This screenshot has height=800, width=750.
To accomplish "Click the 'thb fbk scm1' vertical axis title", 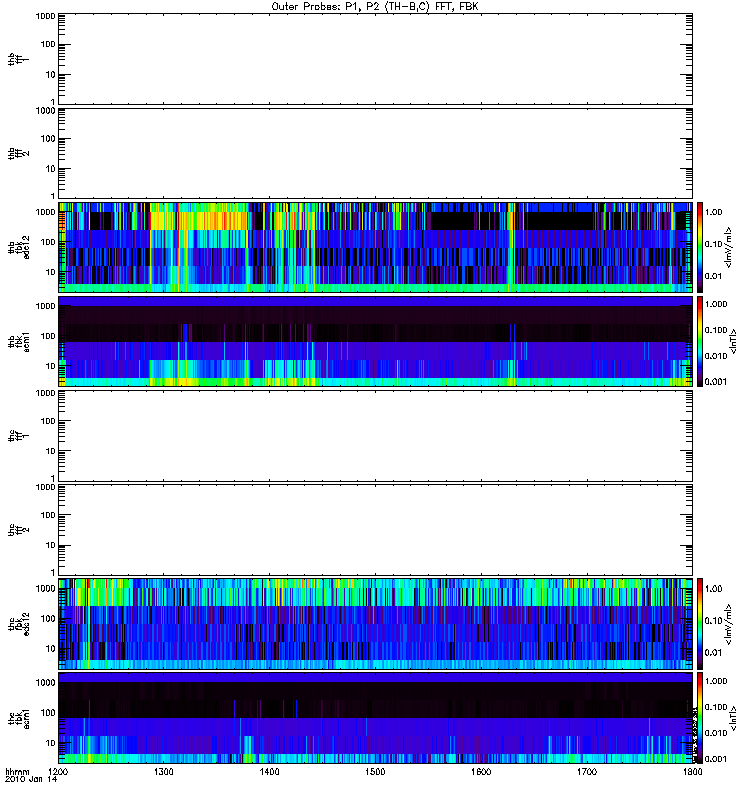I will click(18, 341).
